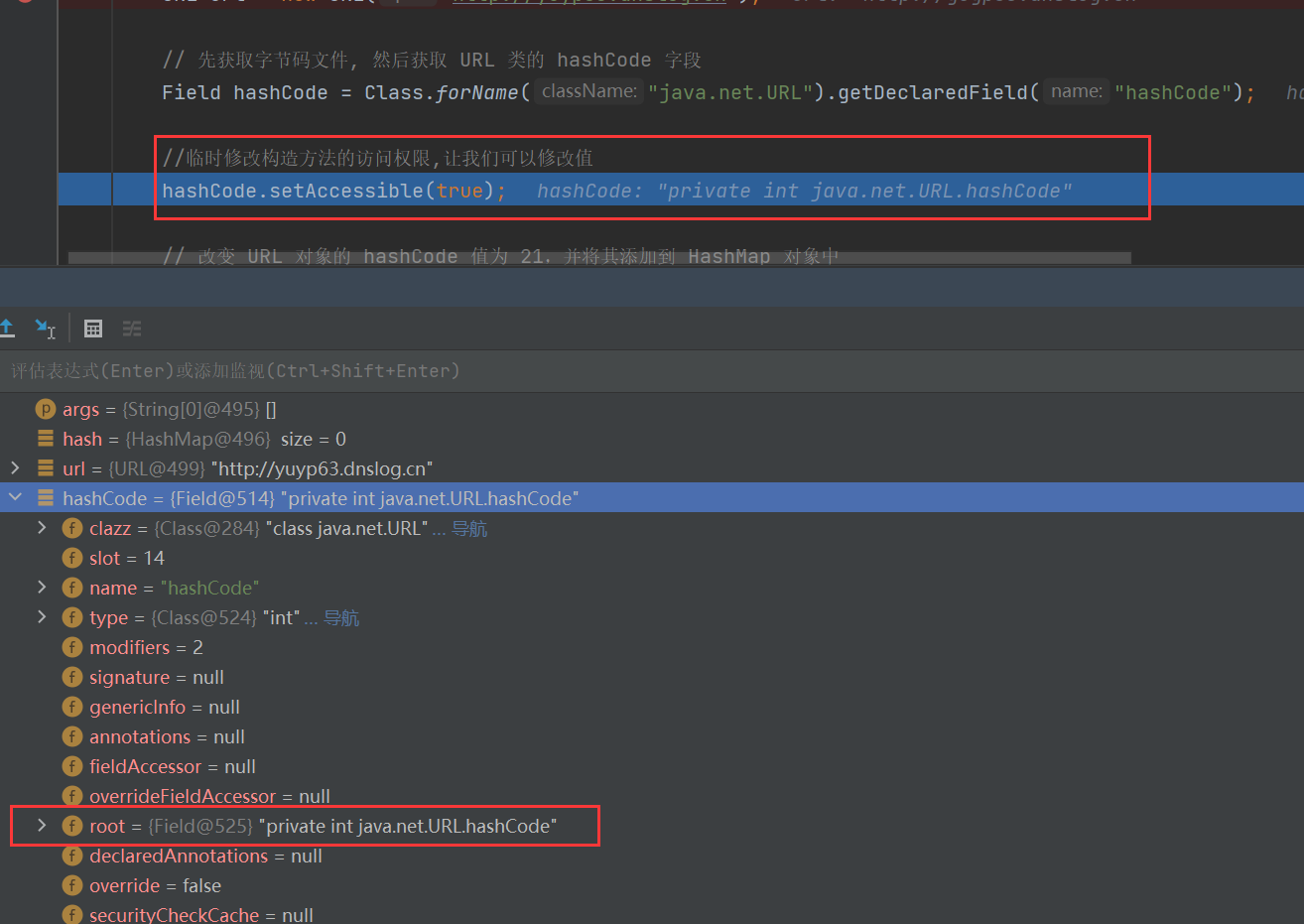
Task: Focus the evaluate expression input field
Action: (652, 371)
